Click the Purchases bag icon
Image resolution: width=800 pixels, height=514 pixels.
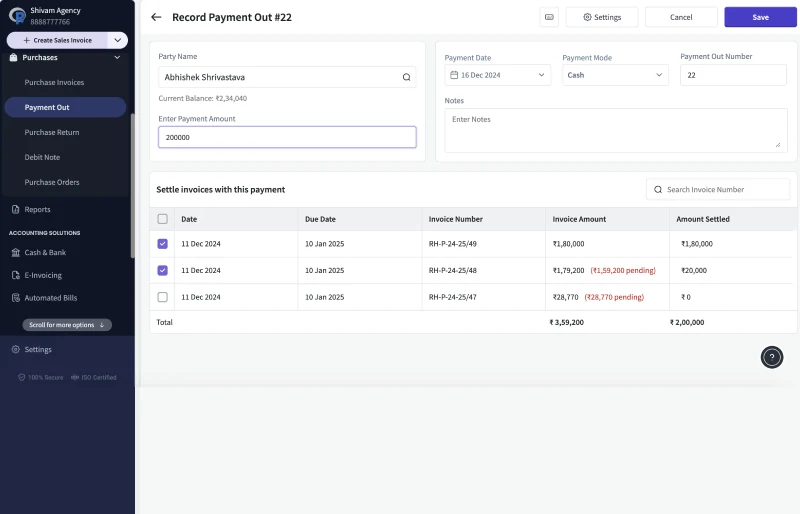click(14, 58)
